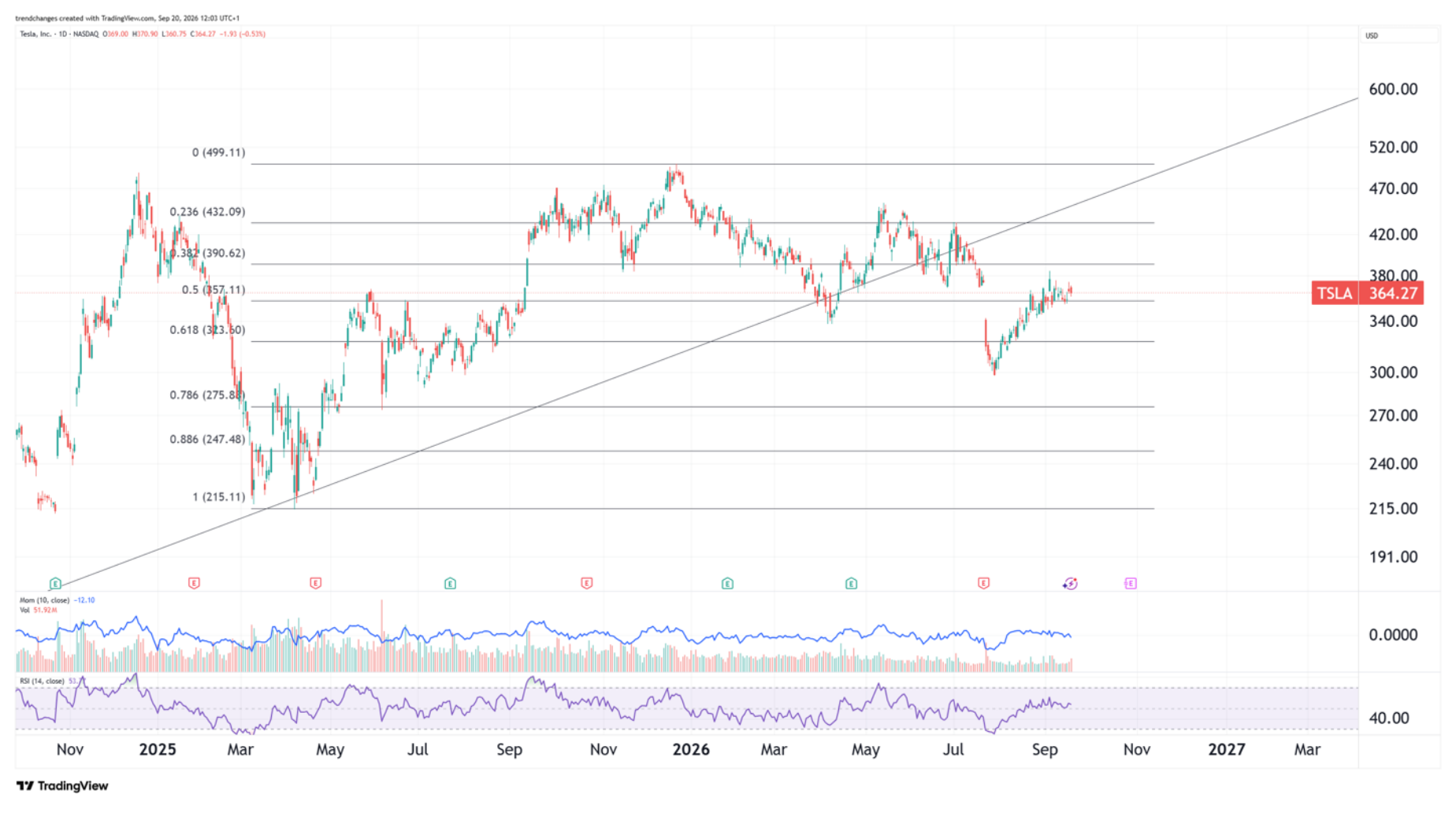Click the TradingView logo
Image resolution: width=1456 pixels, height=813 pixels.
pos(62,785)
